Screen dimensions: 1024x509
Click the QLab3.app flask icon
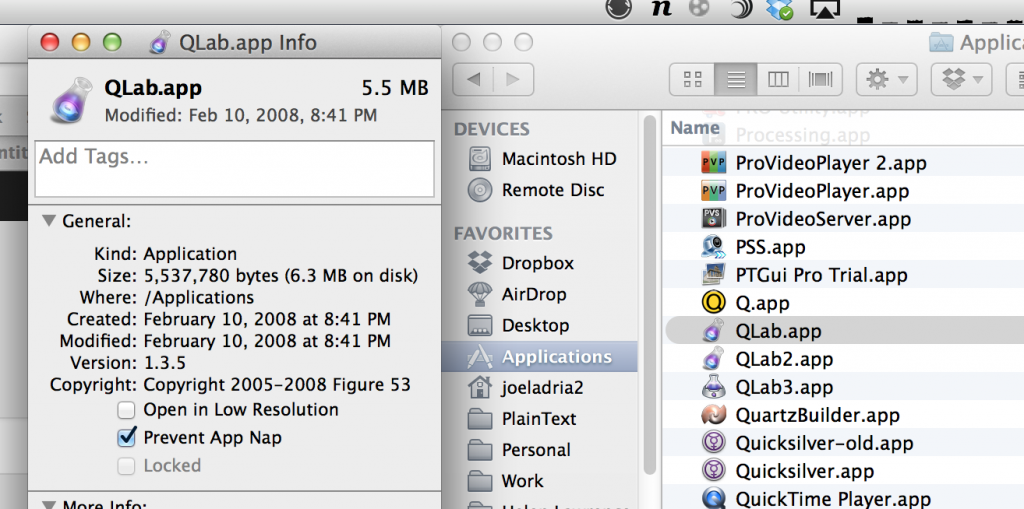pyautogui.click(x=714, y=387)
